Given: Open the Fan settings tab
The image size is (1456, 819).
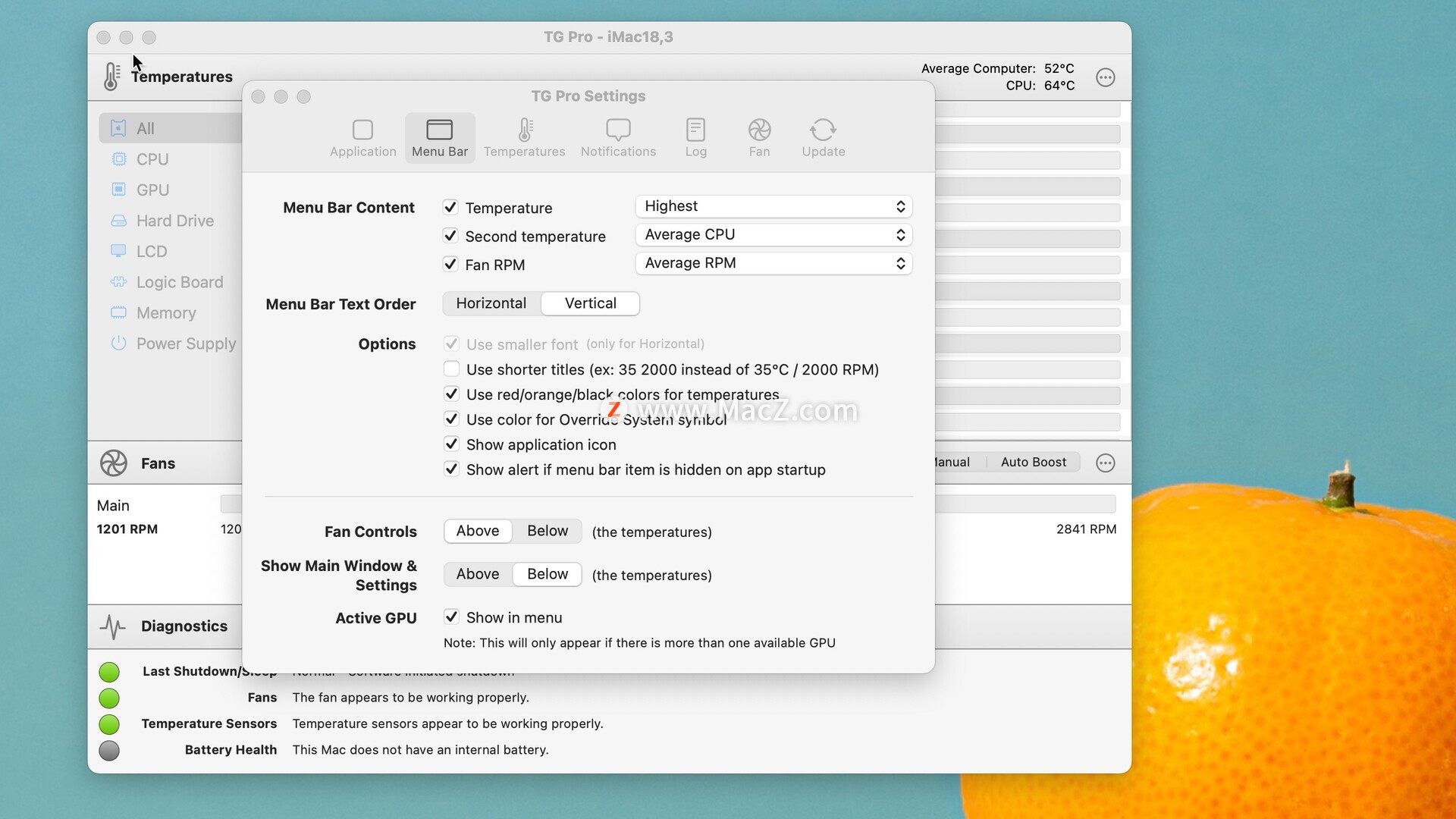Looking at the screenshot, I should coord(759,138).
